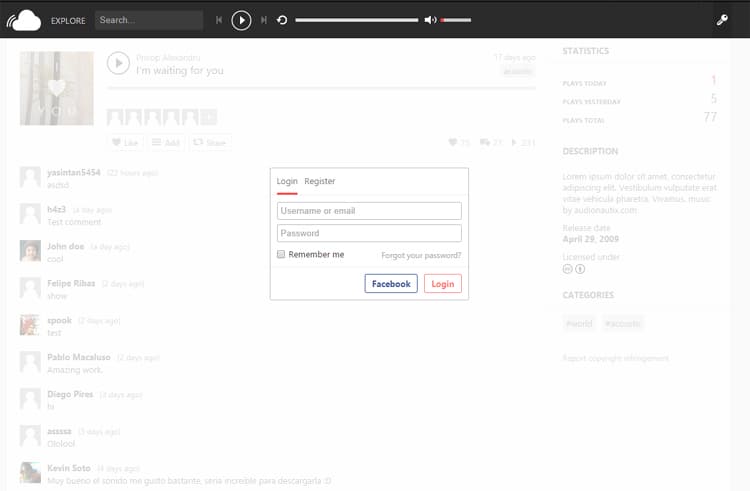
Task: Open asssss's profile name
Action: (x=59, y=431)
